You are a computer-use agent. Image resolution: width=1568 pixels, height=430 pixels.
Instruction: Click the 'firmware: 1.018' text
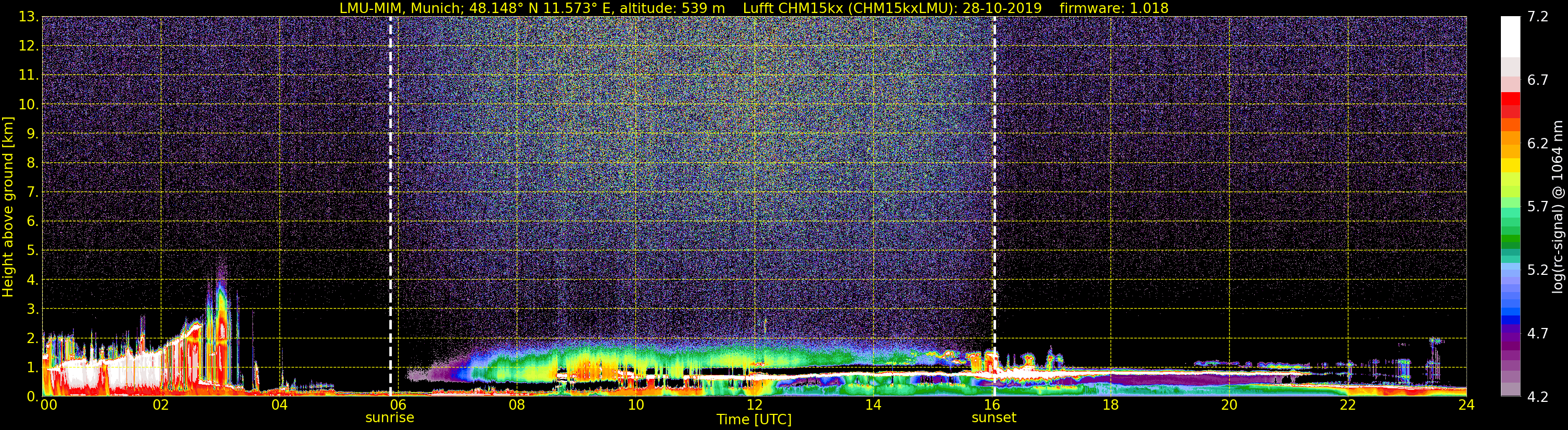[1114, 8]
